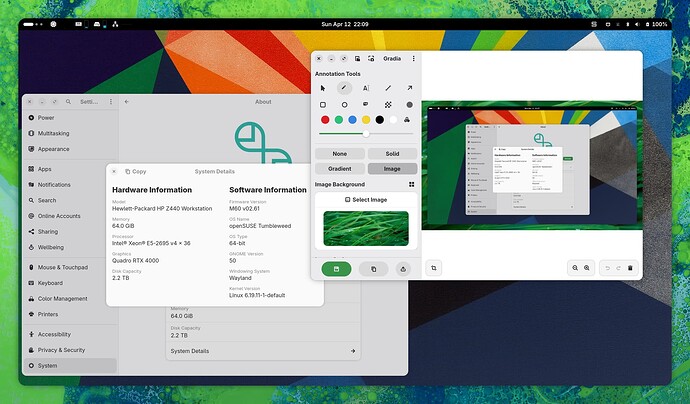Screen dimensions: 690x404
Task: Pick the red annotation color swatch
Action: 325,120
